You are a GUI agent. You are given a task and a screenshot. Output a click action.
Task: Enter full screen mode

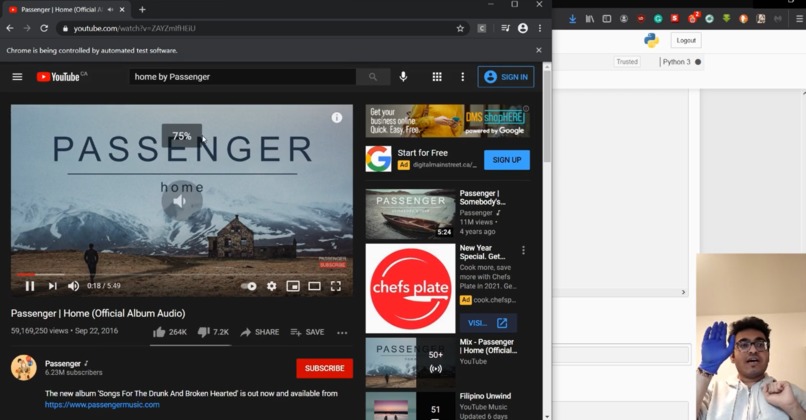click(x=336, y=286)
